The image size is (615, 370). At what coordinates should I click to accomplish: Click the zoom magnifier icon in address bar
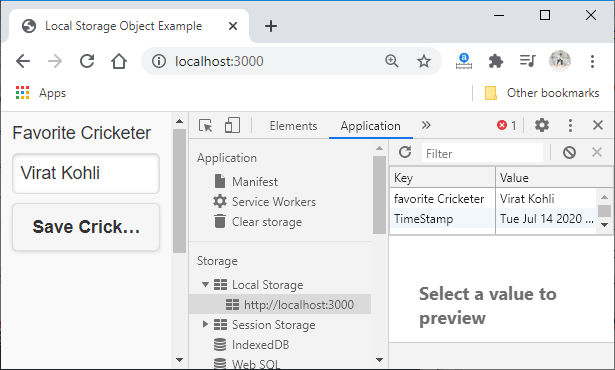click(391, 61)
